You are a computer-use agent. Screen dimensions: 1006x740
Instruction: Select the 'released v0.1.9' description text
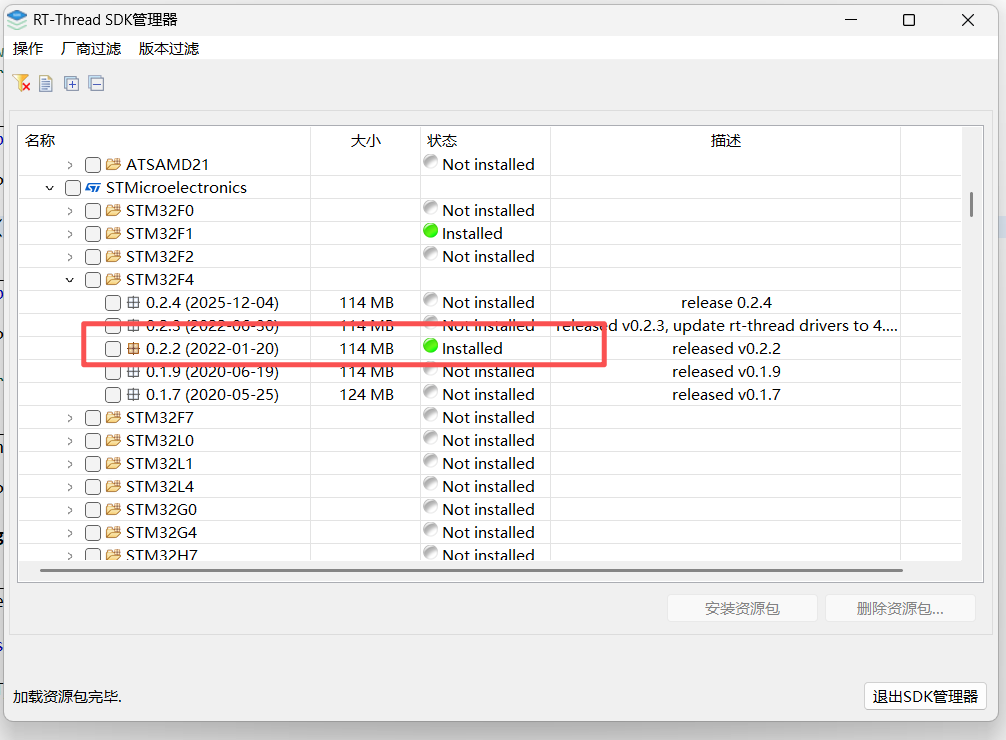(x=726, y=372)
